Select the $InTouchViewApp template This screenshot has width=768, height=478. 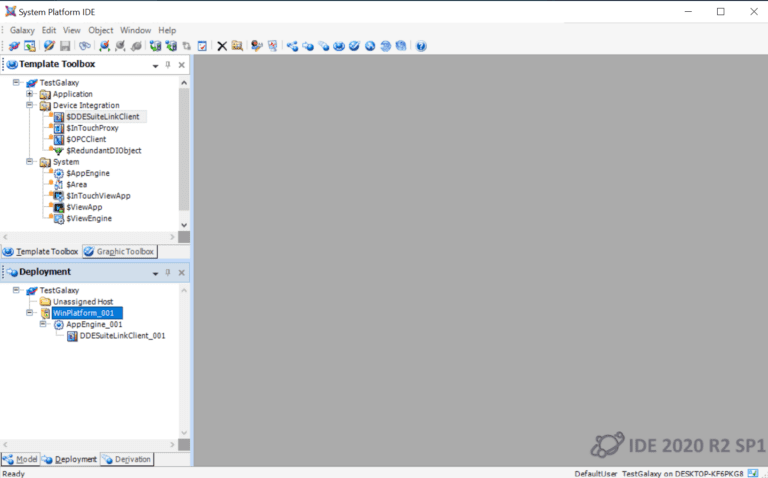pyautogui.click(x=98, y=195)
